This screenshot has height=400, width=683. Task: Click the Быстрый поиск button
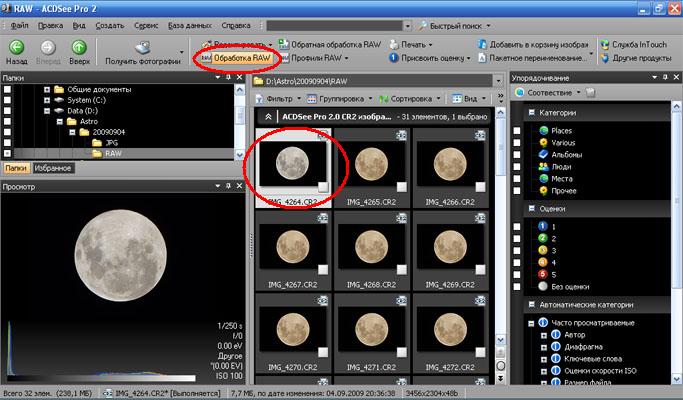(x=454, y=26)
